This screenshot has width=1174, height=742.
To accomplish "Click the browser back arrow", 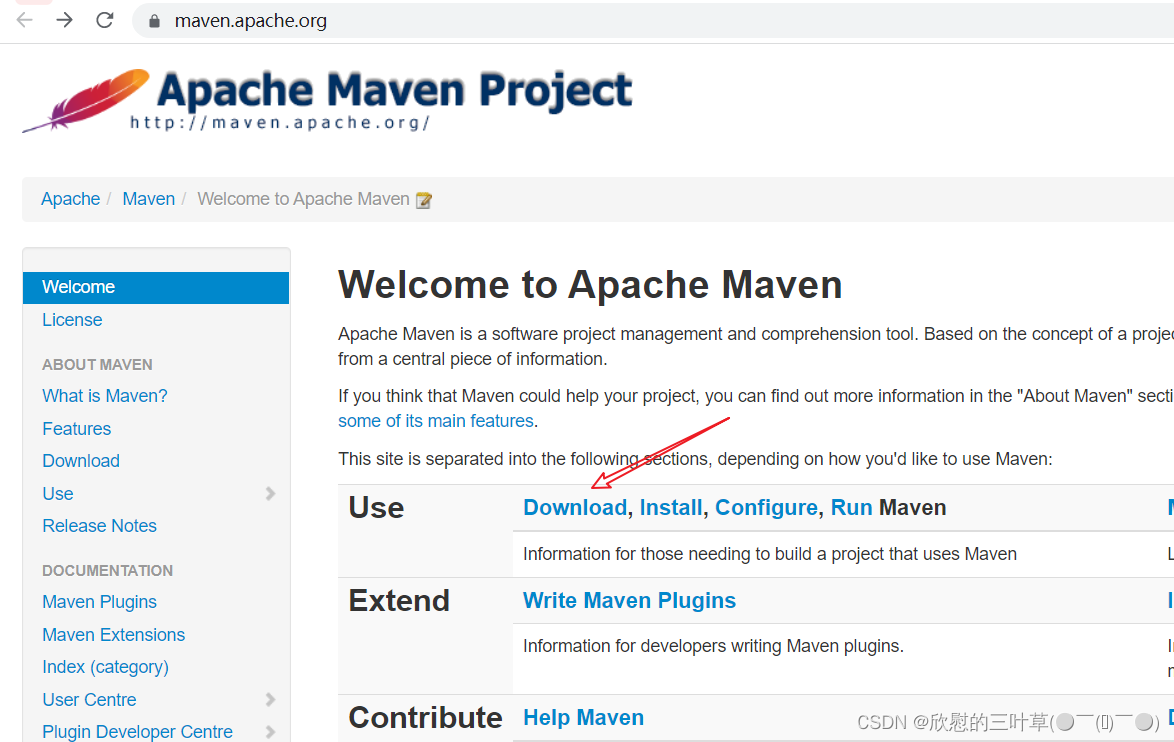I will click(x=25, y=20).
